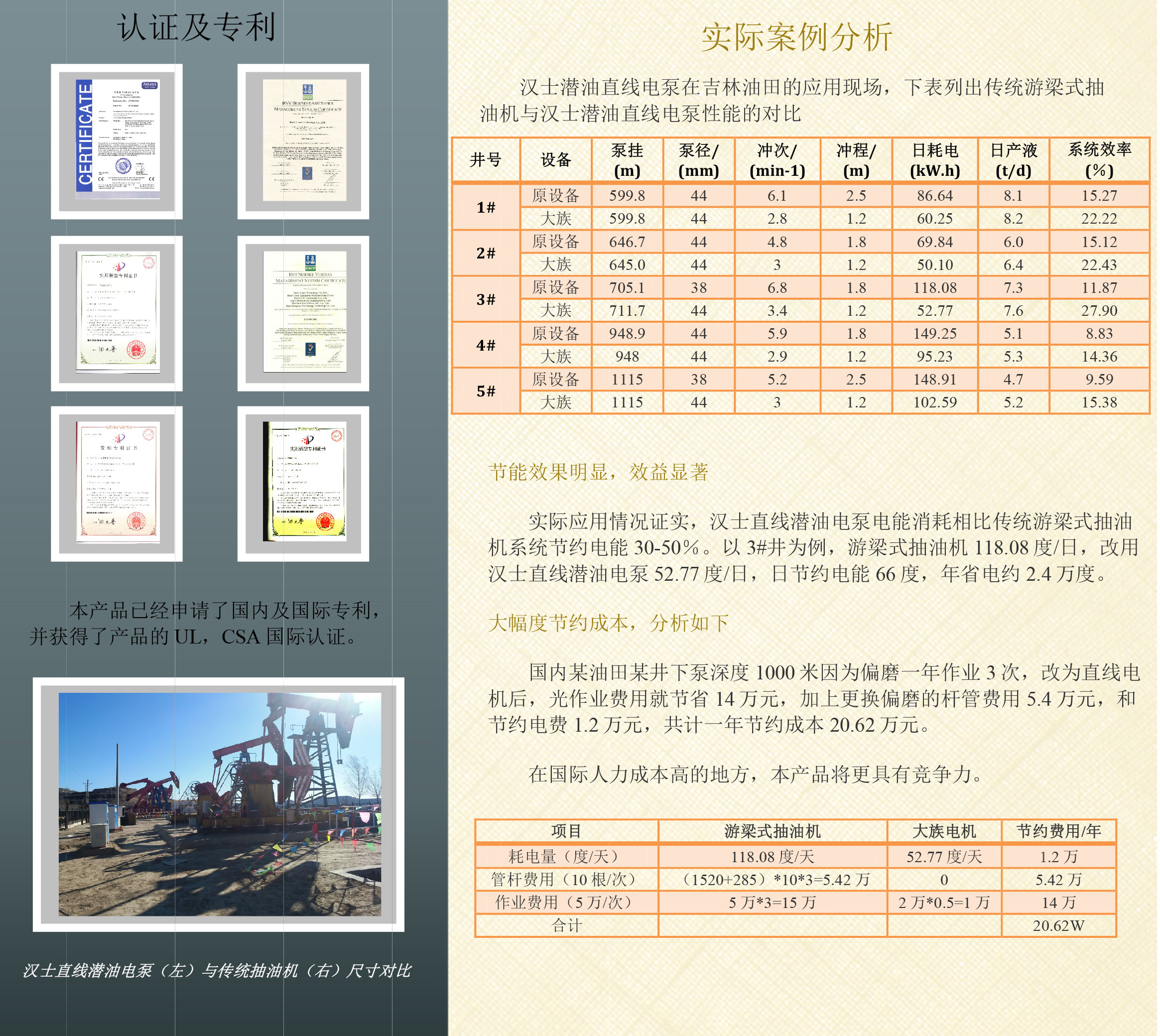Click the cell value 148.91
1160x1036 pixels.
[x=935, y=380]
